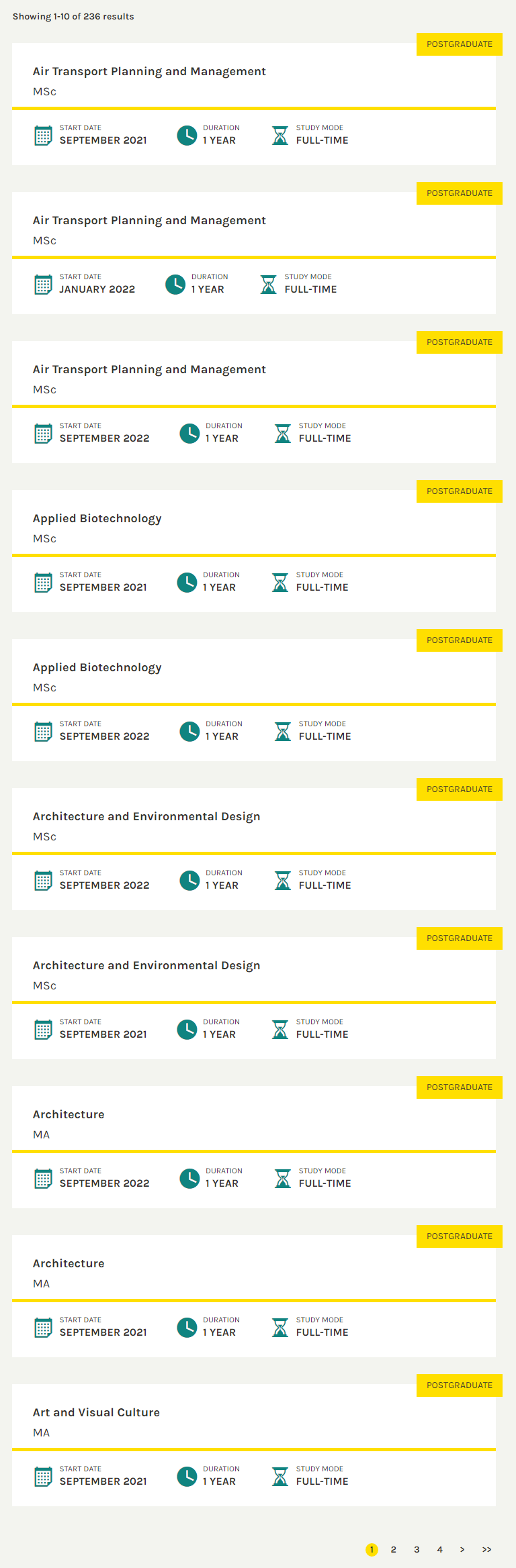Image resolution: width=516 pixels, height=1568 pixels.
Task: Click Postgraduate badge on Art and Visual Culture
Action: (460, 1385)
